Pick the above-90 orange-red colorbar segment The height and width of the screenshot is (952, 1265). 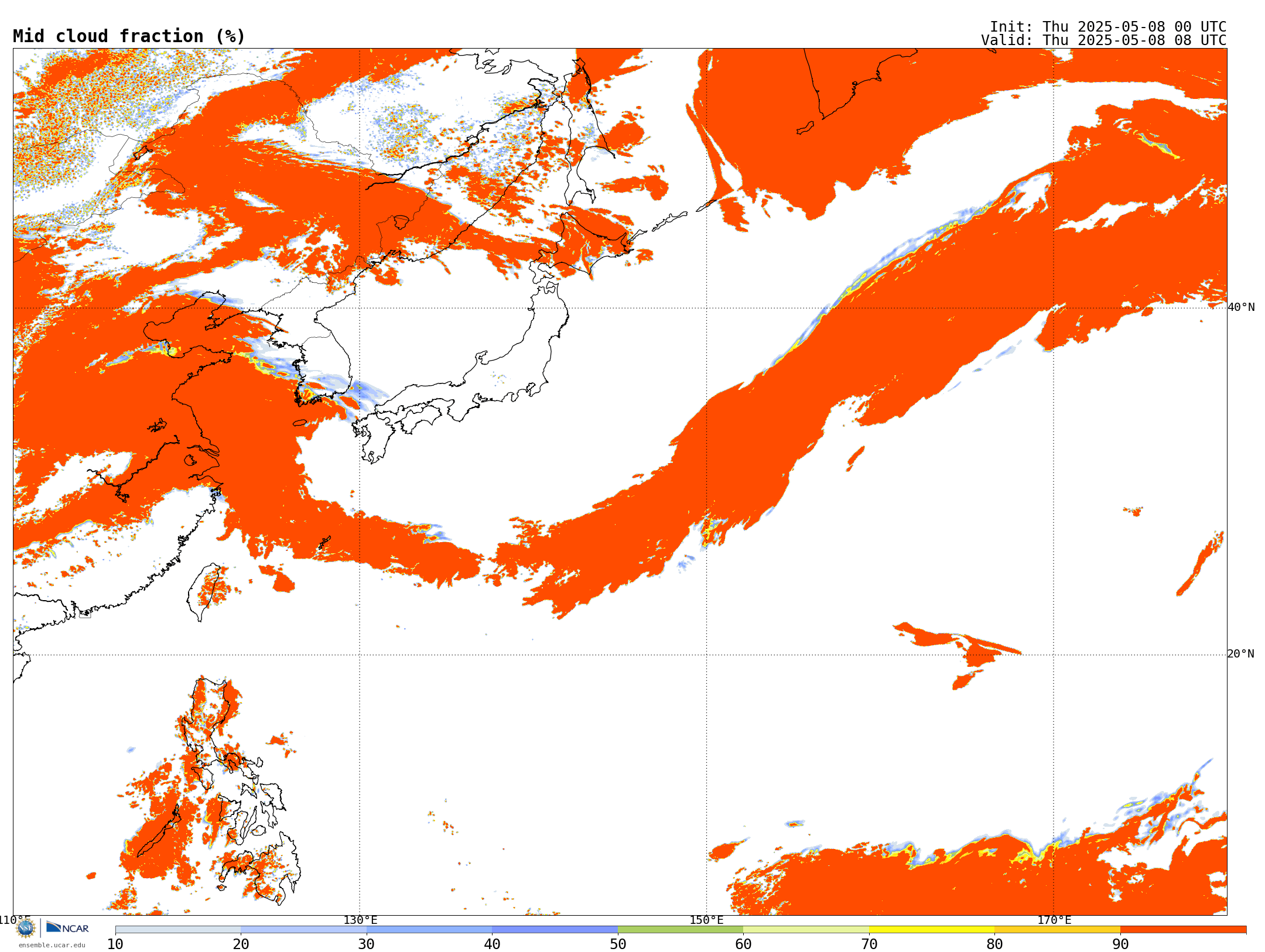[1183, 930]
